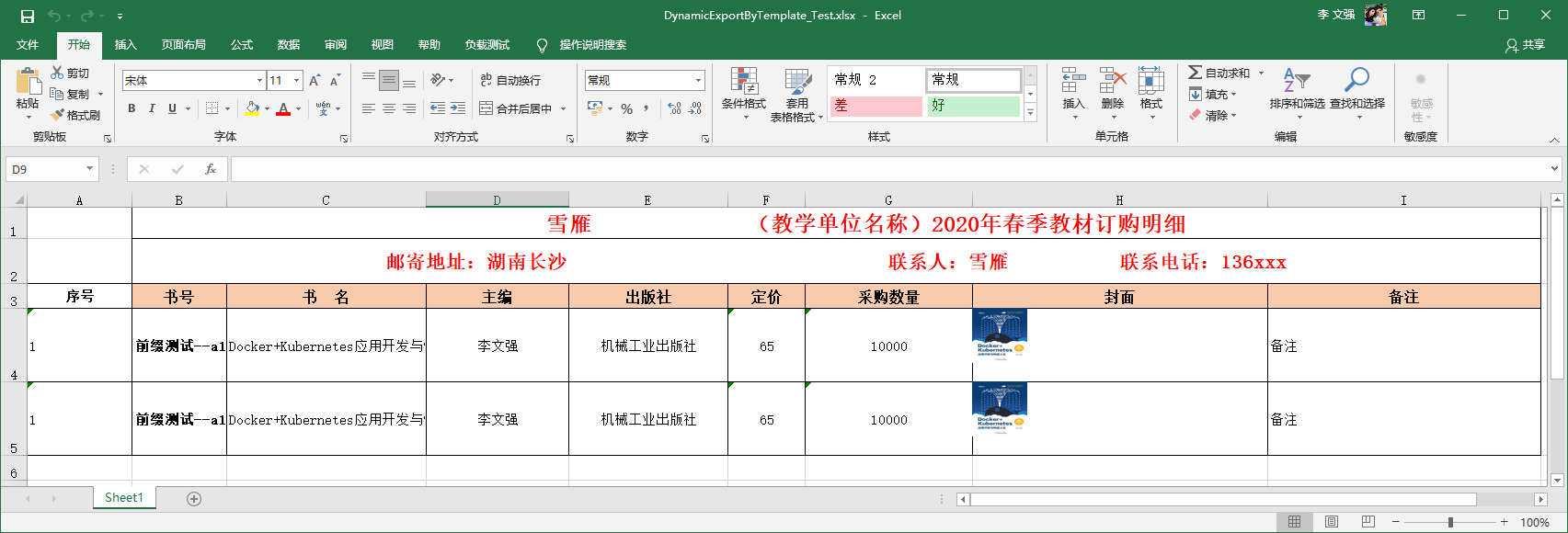
Task: Click the insert function fx icon
Action: click(x=211, y=169)
